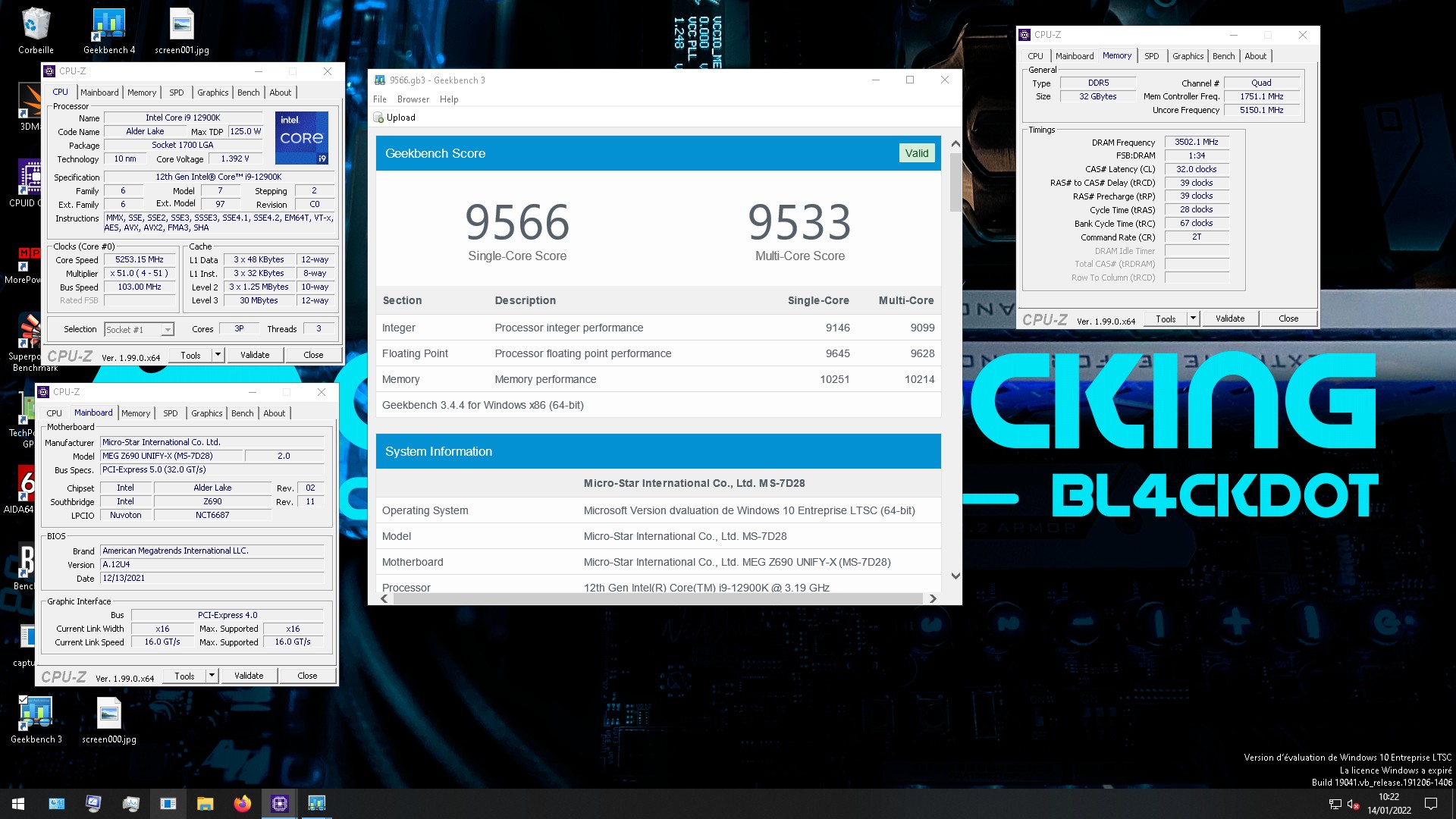Select CPU tab in right Memory CPU-Z window

point(1035,56)
